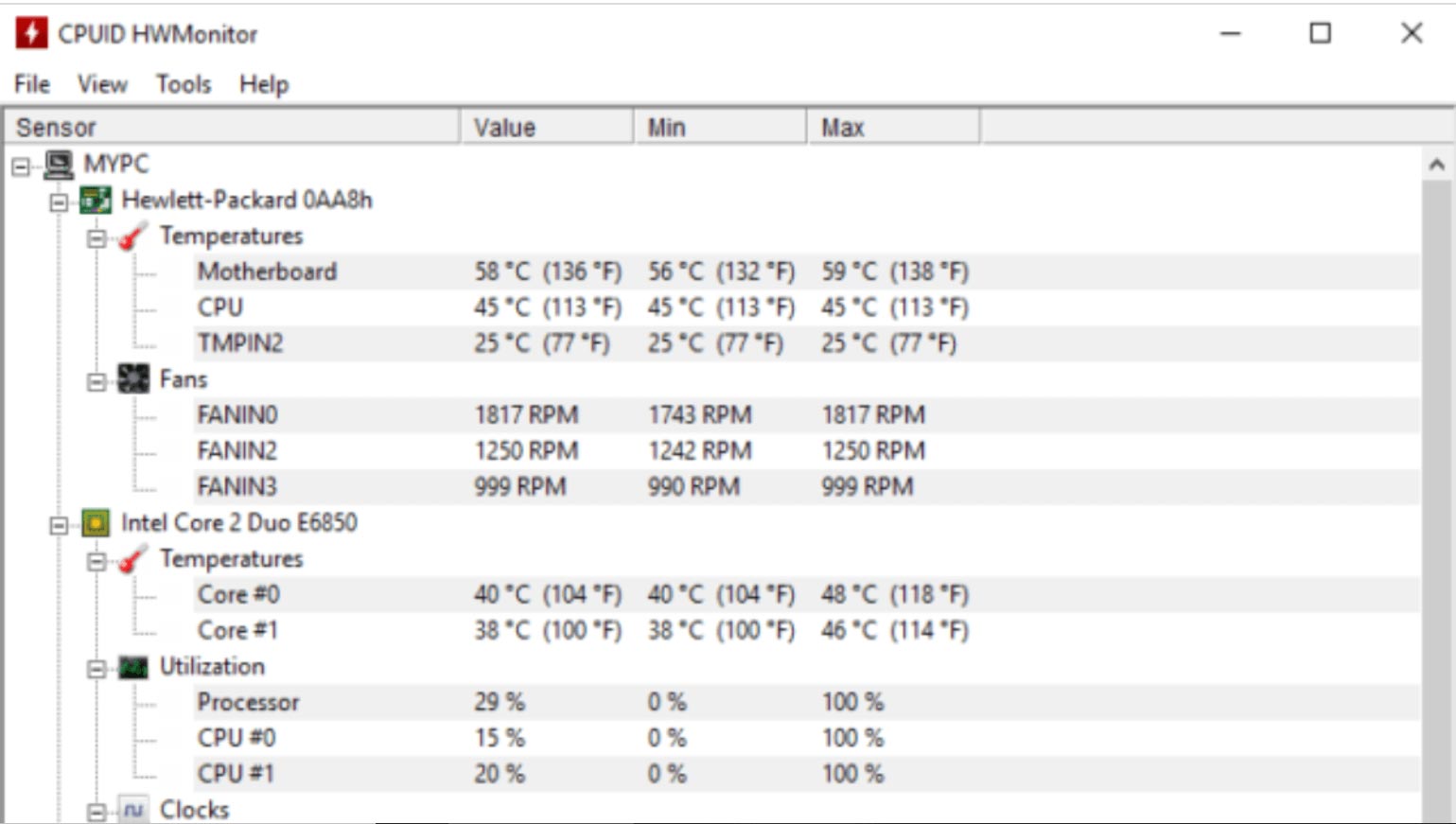Collapse the Fans section
The width and height of the screenshot is (1456, 824).
pos(96,382)
